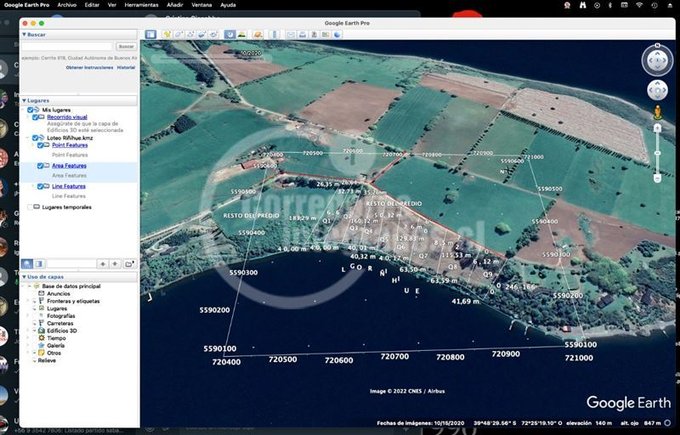Click the Tiempo weather sun icon
Viewport: 680px width, 435px height.
[x=42, y=338]
